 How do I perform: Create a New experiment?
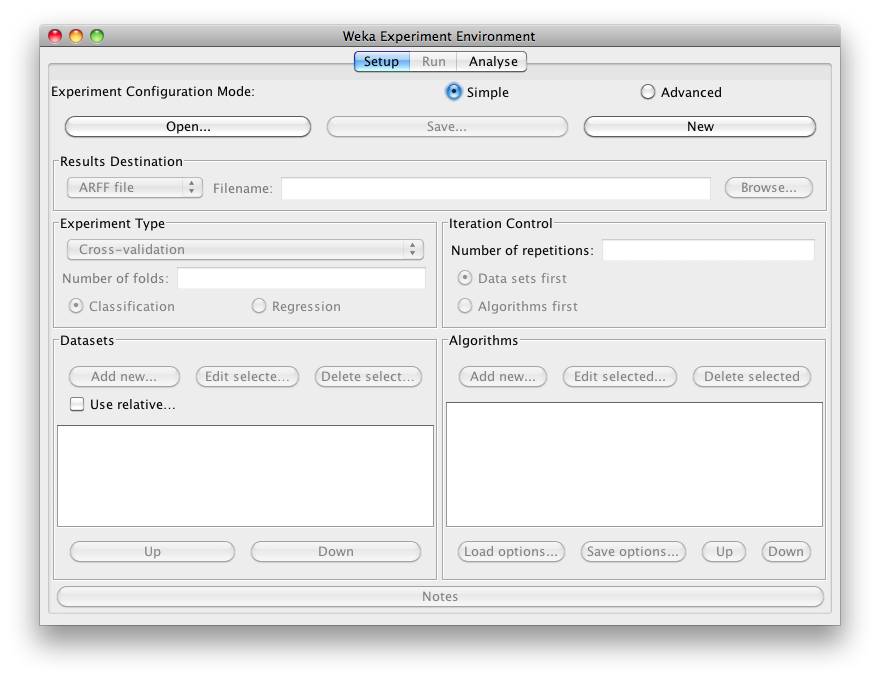click(700, 126)
